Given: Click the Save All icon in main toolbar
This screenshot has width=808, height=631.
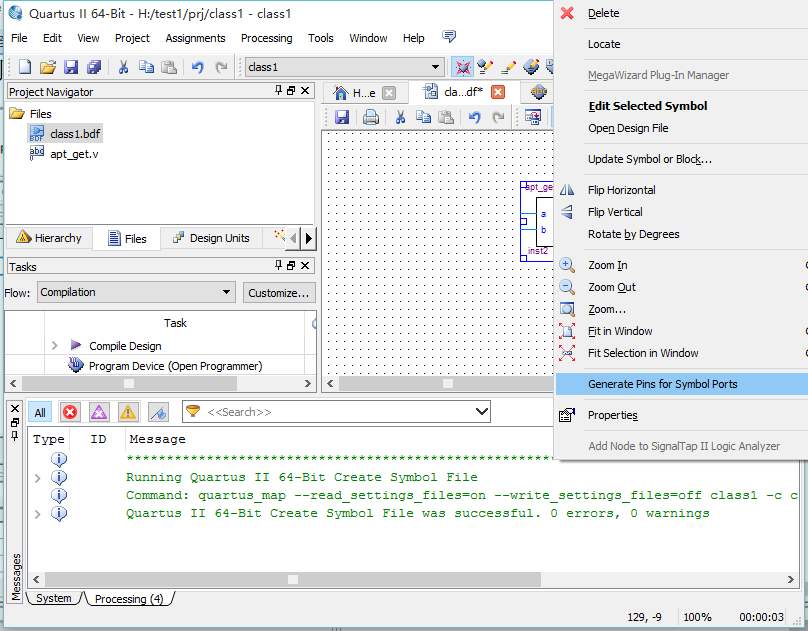Looking at the screenshot, I should [x=94, y=67].
